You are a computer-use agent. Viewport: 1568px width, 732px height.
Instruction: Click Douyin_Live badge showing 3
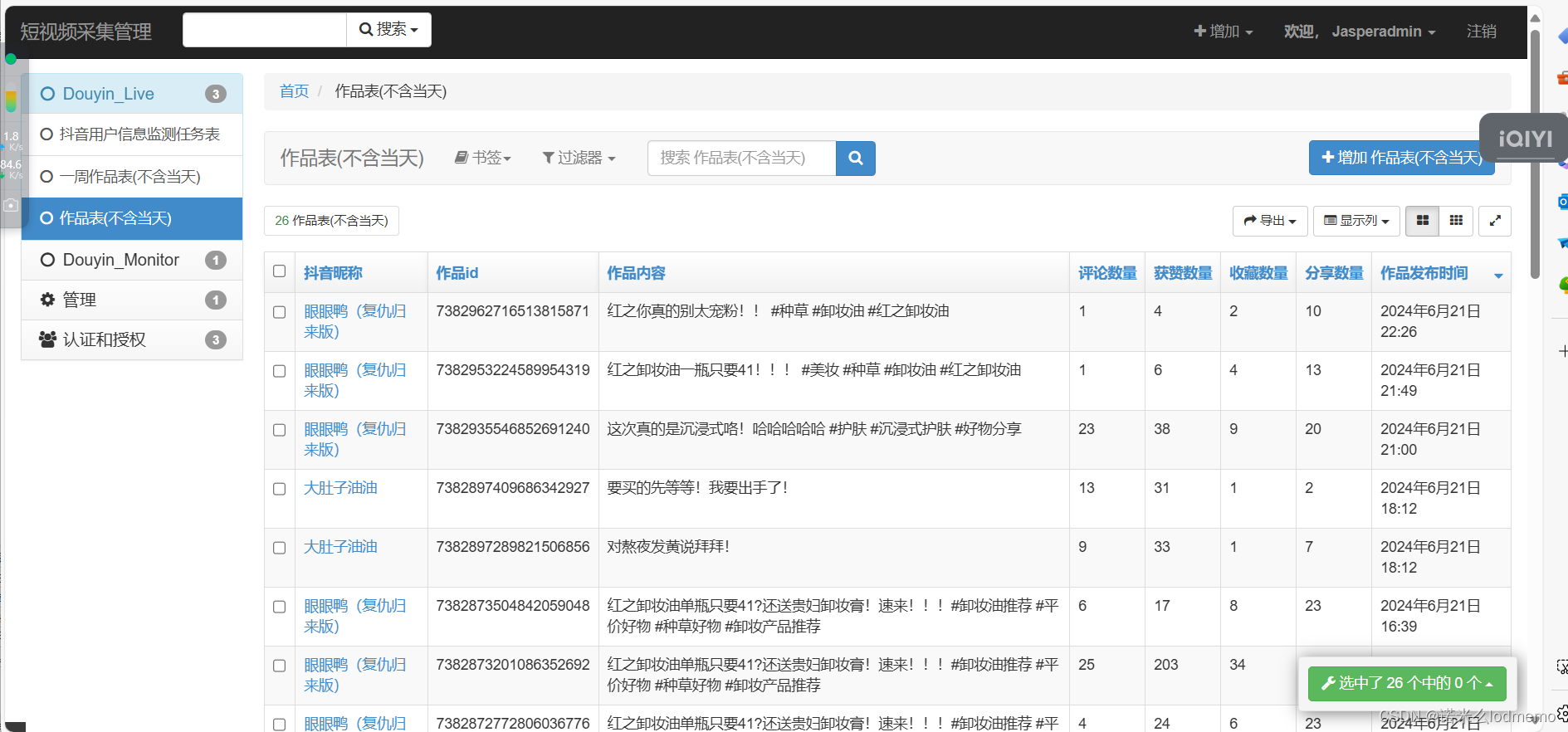click(x=216, y=94)
